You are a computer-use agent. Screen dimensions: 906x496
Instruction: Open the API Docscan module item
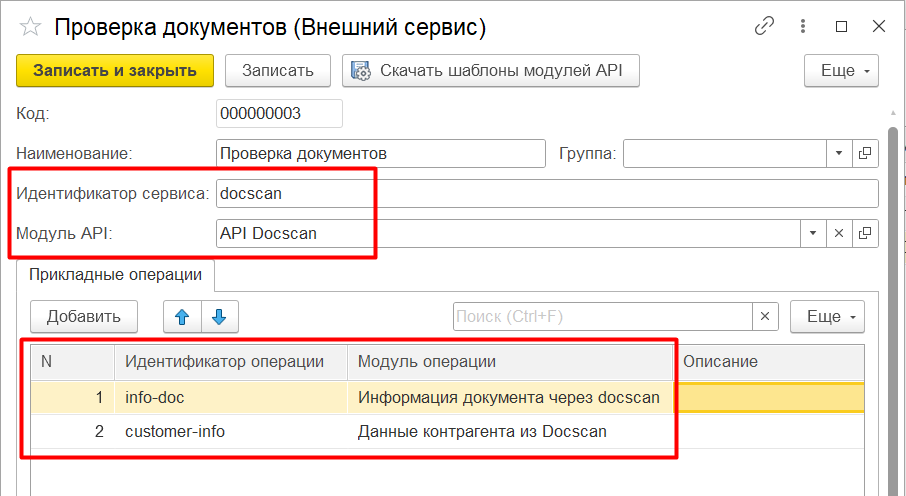[865, 233]
